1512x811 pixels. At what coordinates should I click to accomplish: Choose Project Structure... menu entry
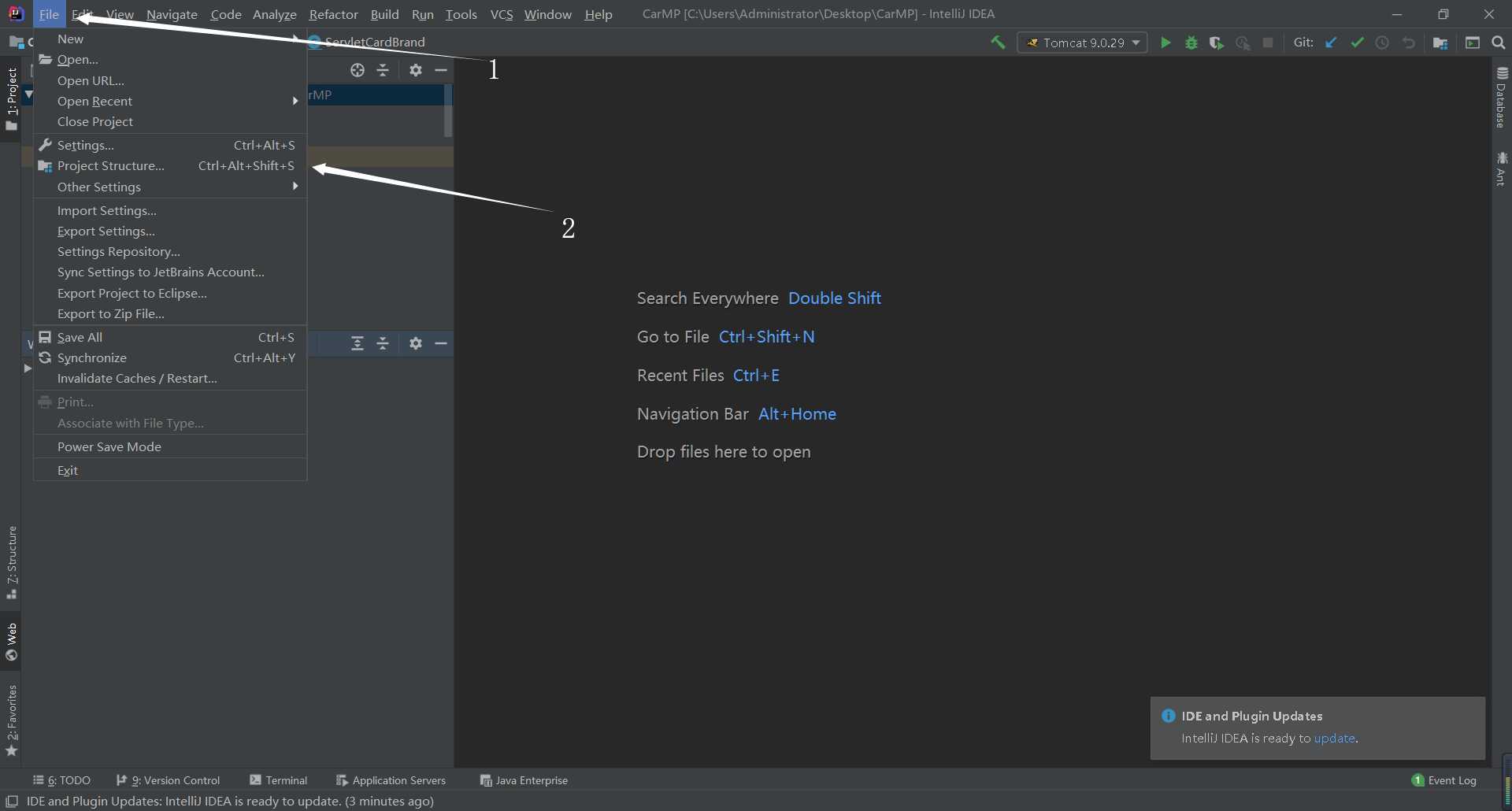[x=170, y=165]
